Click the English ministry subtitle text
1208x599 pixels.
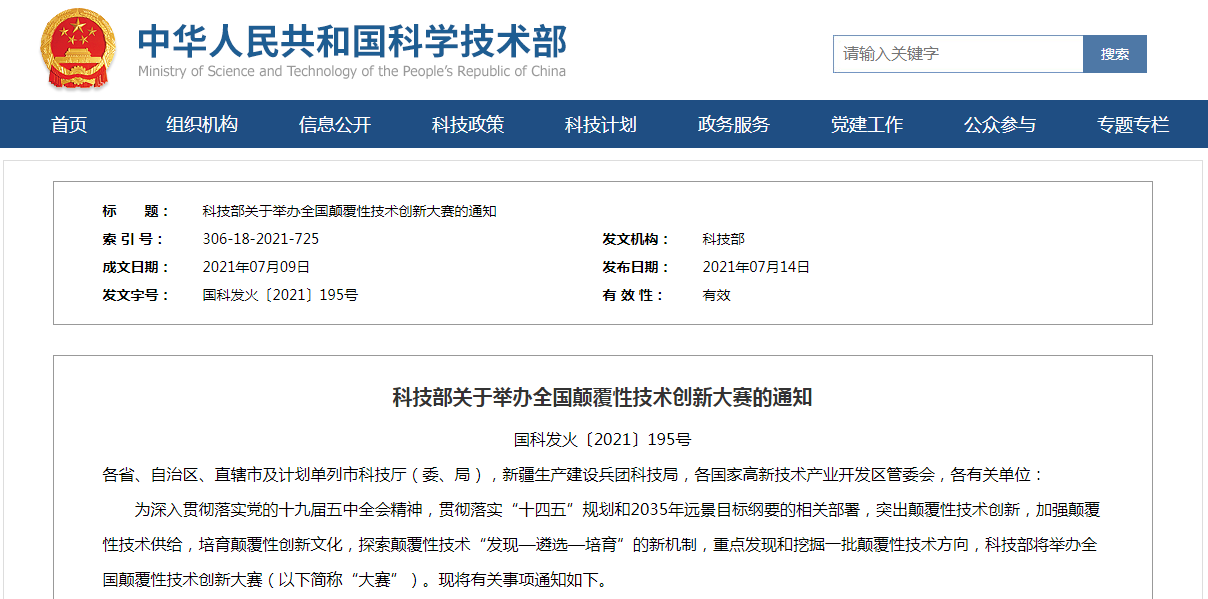tap(352, 71)
